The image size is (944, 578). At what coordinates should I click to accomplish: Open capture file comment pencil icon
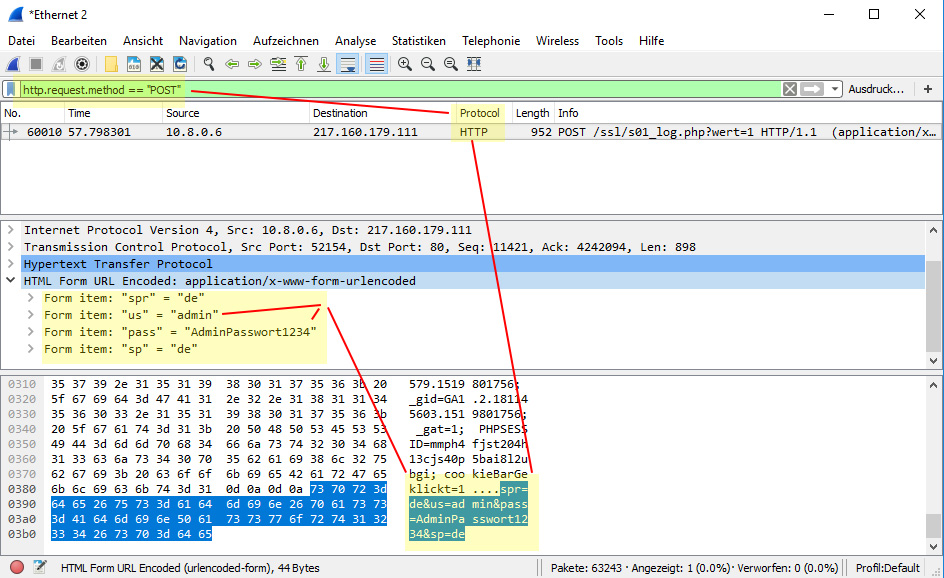[x=40, y=567]
